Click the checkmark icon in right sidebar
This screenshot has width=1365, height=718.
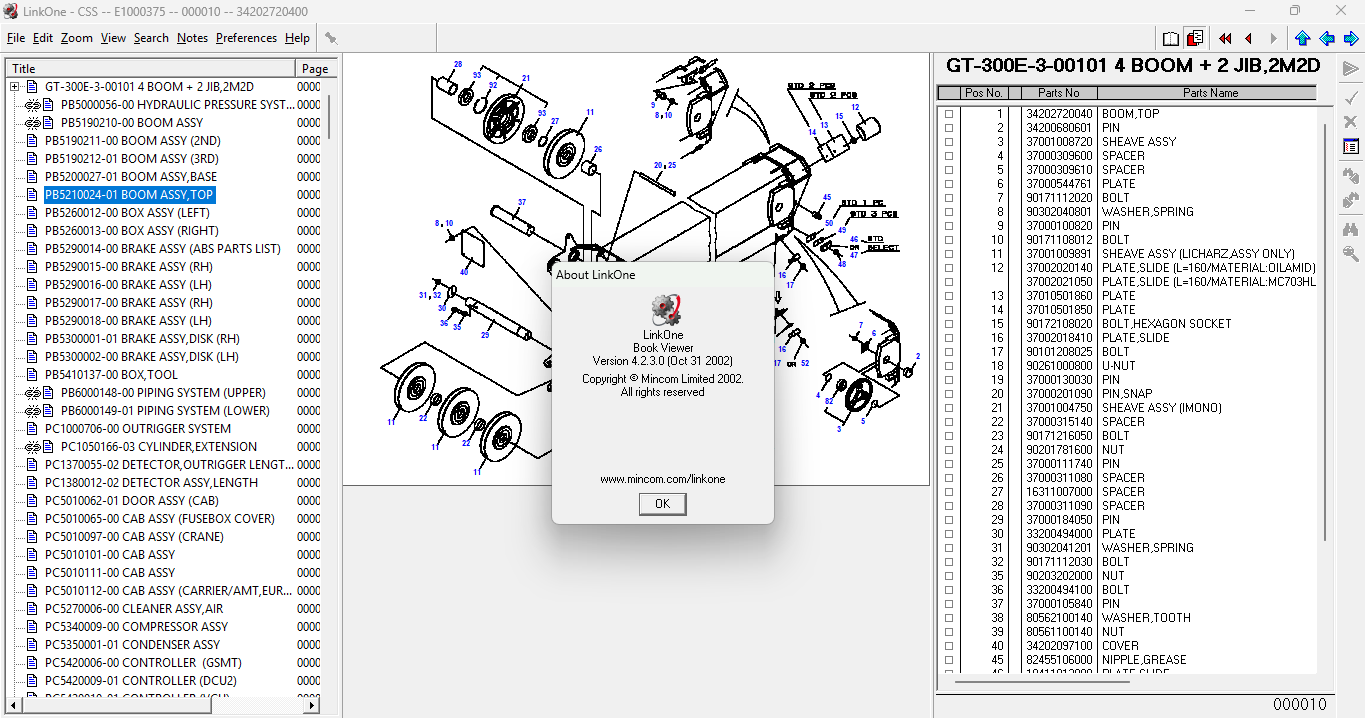pos(1351,97)
